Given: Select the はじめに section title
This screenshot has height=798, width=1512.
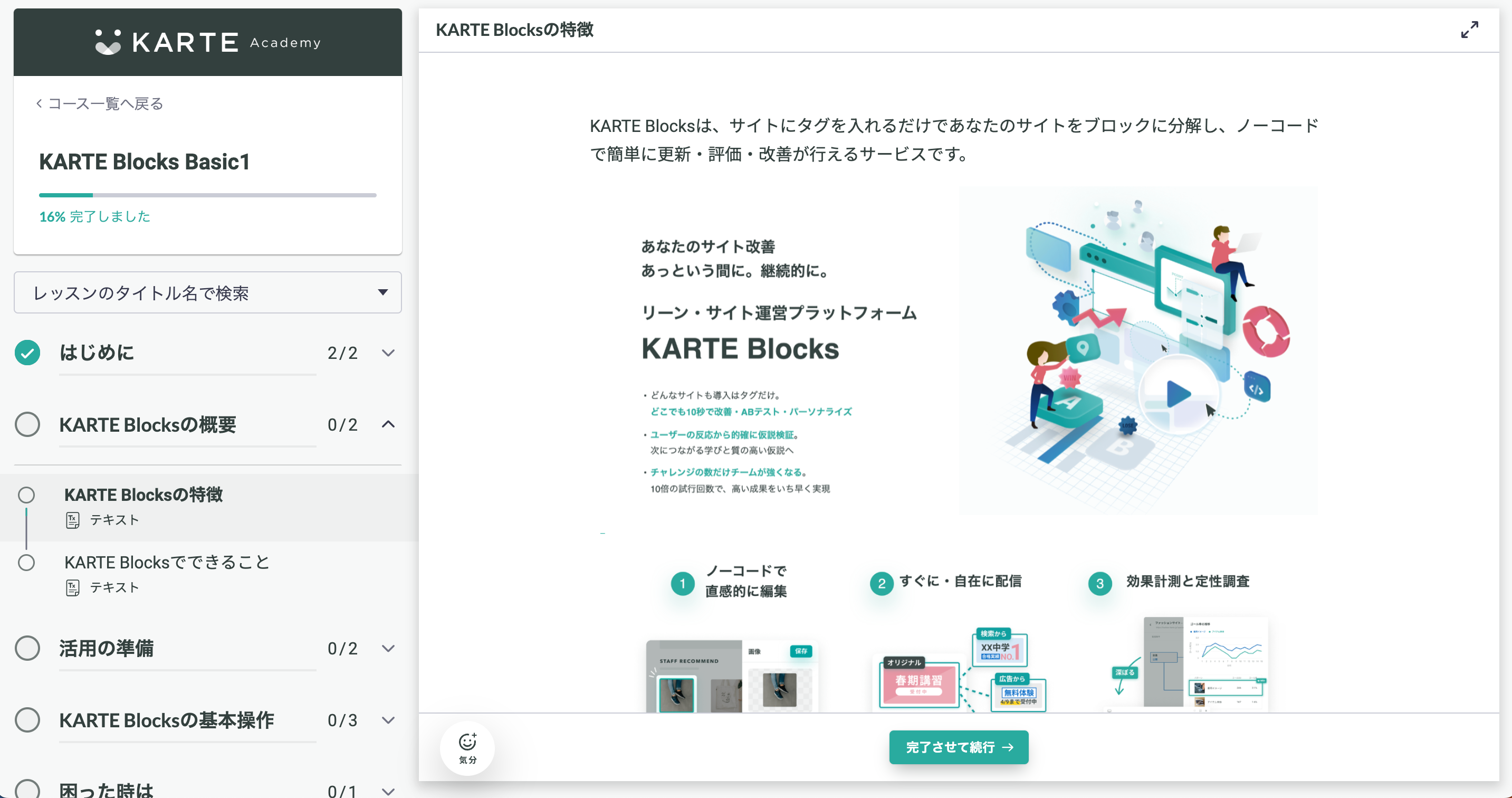Looking at the screenshot, I should 97,353.
